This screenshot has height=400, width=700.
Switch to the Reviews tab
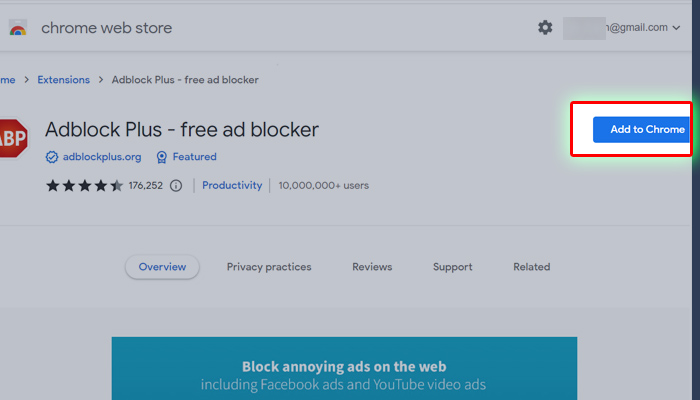click(372, 267)
